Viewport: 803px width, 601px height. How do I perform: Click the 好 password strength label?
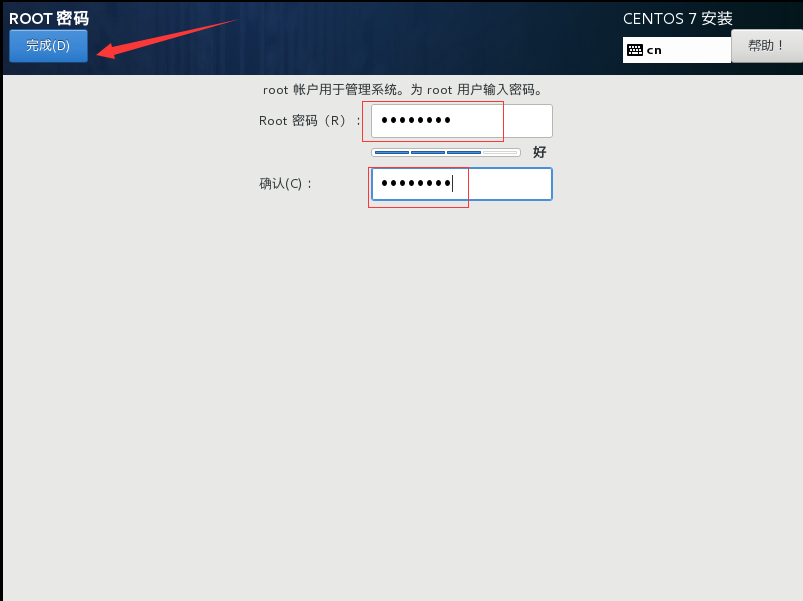[x=539, y=152]
